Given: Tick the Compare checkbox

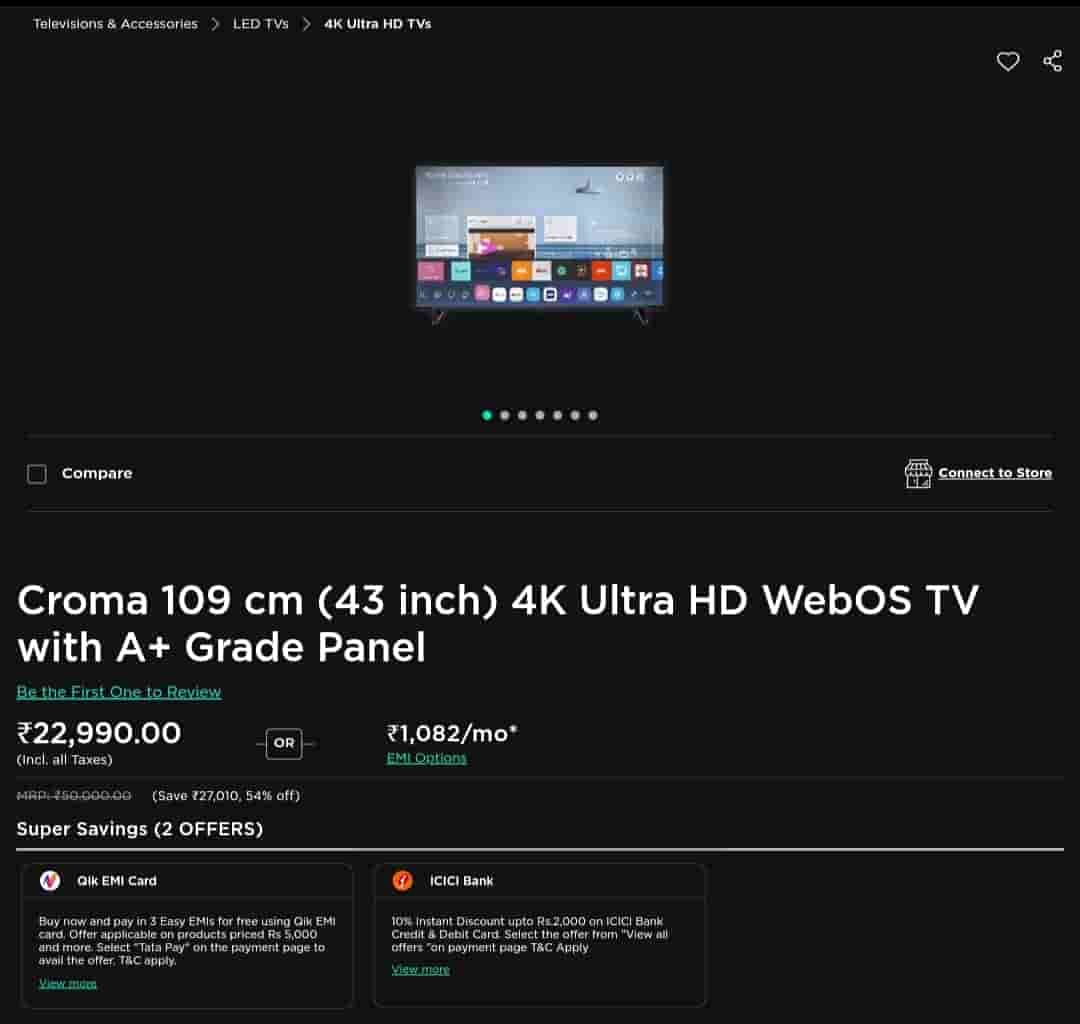Looking at the screenshot, I should coord(37,474).
